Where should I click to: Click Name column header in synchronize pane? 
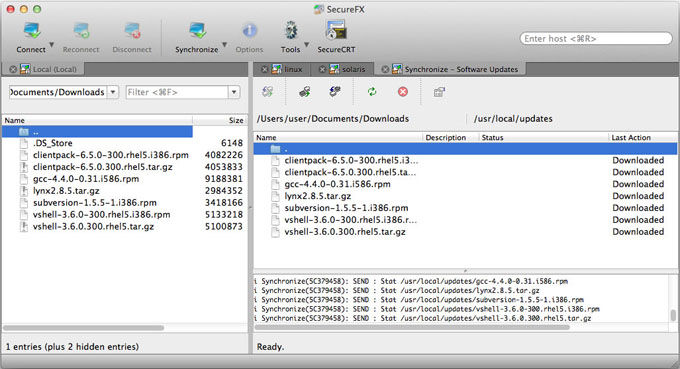[338, 137]
